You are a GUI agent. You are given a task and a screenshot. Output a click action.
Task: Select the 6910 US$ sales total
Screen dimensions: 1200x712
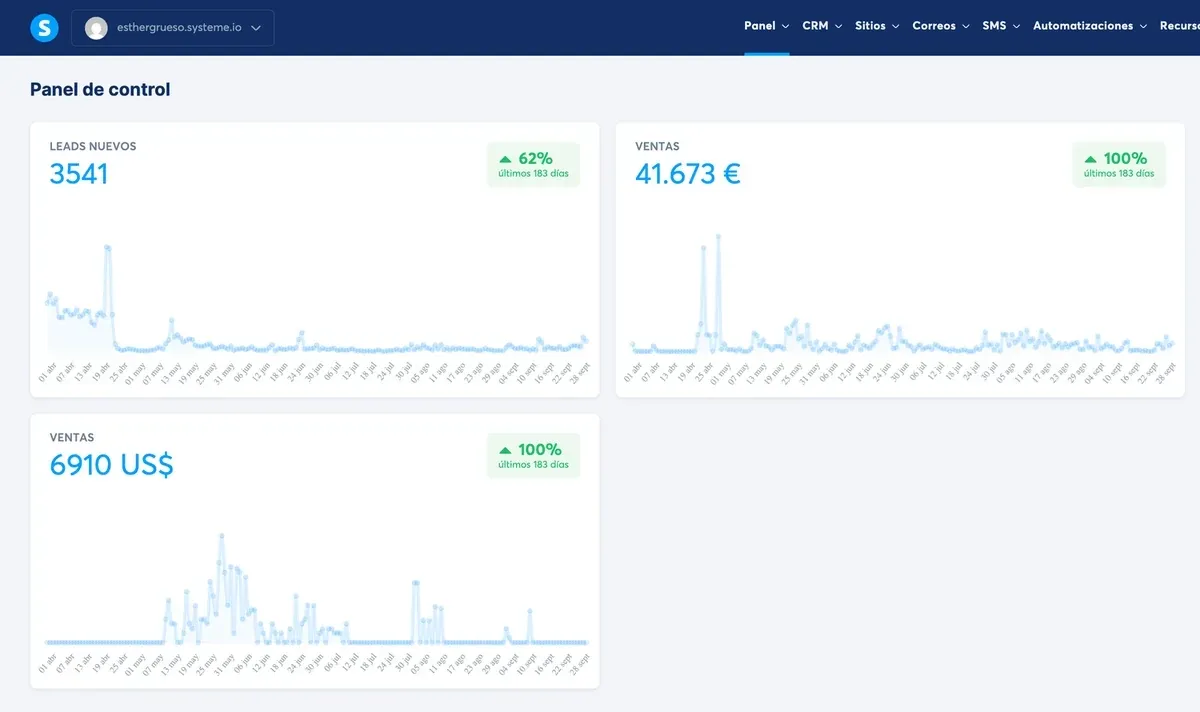112,465
